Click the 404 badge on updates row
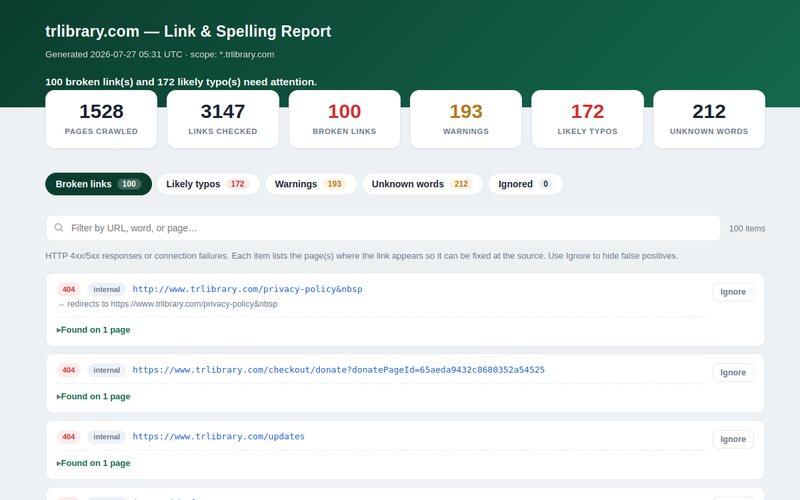 coord(68,437)
